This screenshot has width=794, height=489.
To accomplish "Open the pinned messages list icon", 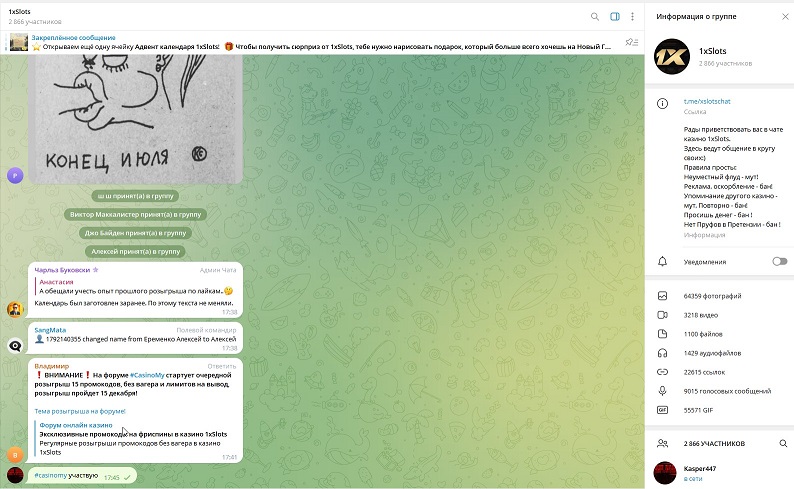I will click(x=631, y=42).
